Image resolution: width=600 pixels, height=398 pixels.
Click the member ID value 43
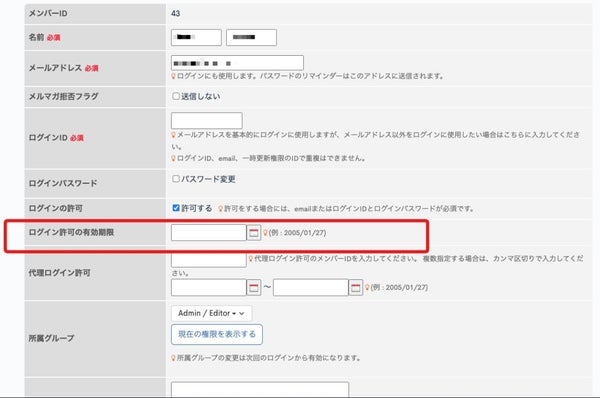[x=176, y=13]
